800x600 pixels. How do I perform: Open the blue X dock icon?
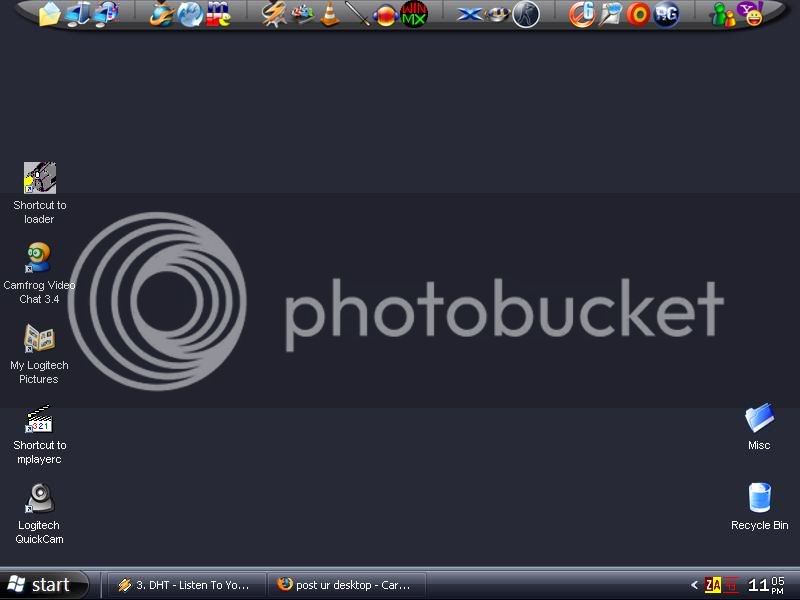tap(469, 14)
